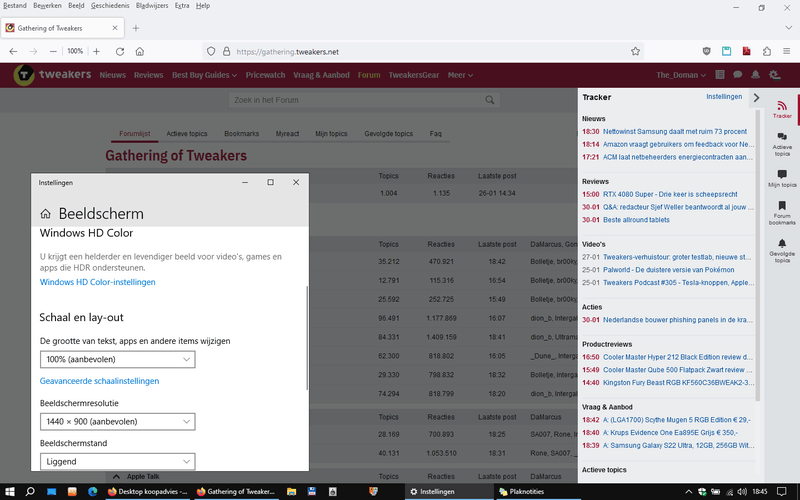Open Geavanceerde schaalinstellingen link
Screen dimensions: 800x500
(x=99, y=381)
